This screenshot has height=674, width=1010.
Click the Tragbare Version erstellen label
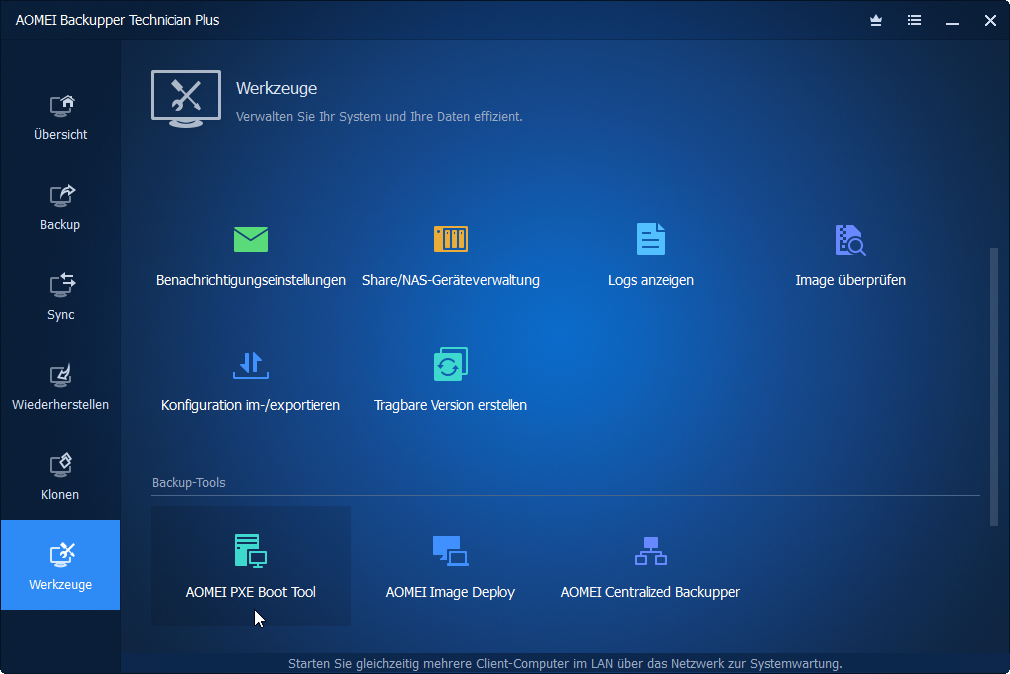coord(450,405)
